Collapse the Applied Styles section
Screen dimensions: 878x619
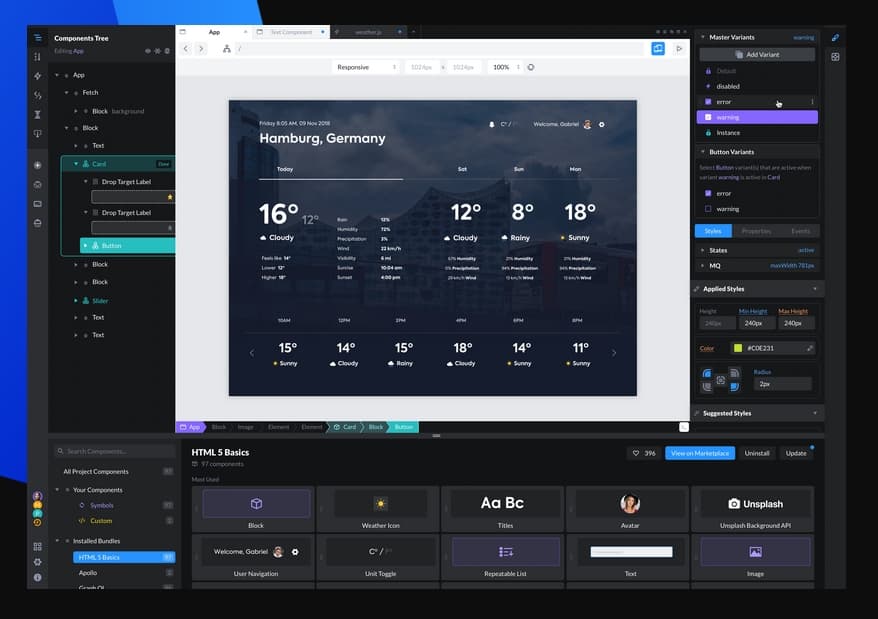815,289
